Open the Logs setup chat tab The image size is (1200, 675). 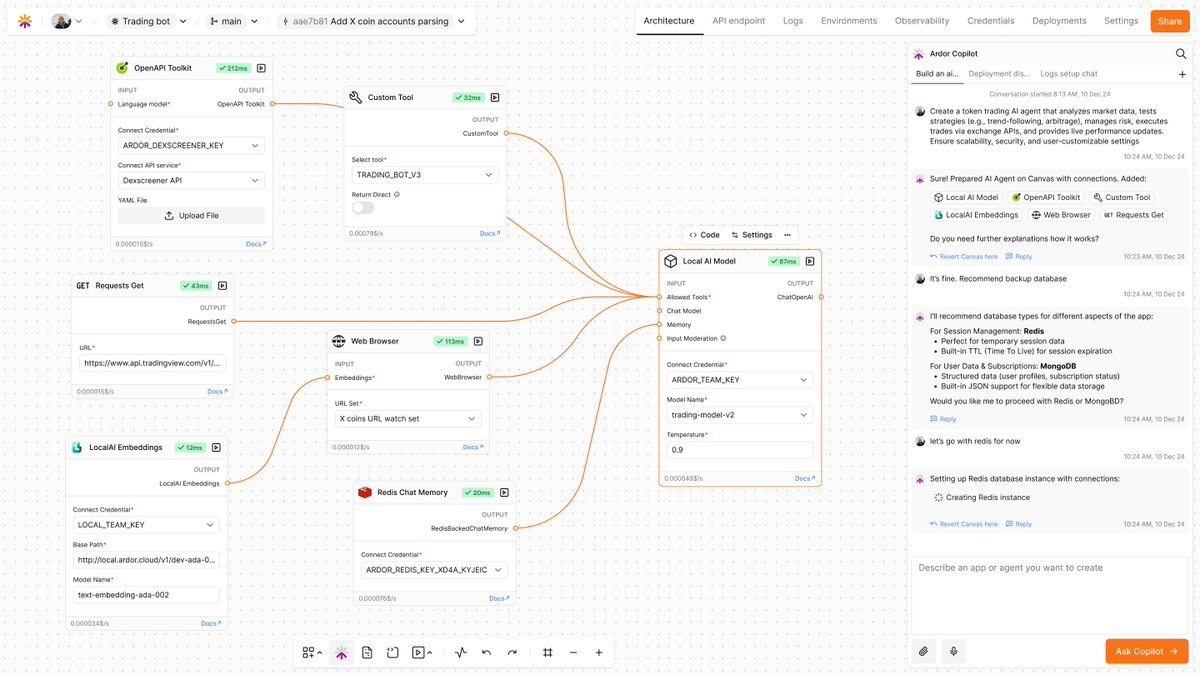tap(1069, 74)
